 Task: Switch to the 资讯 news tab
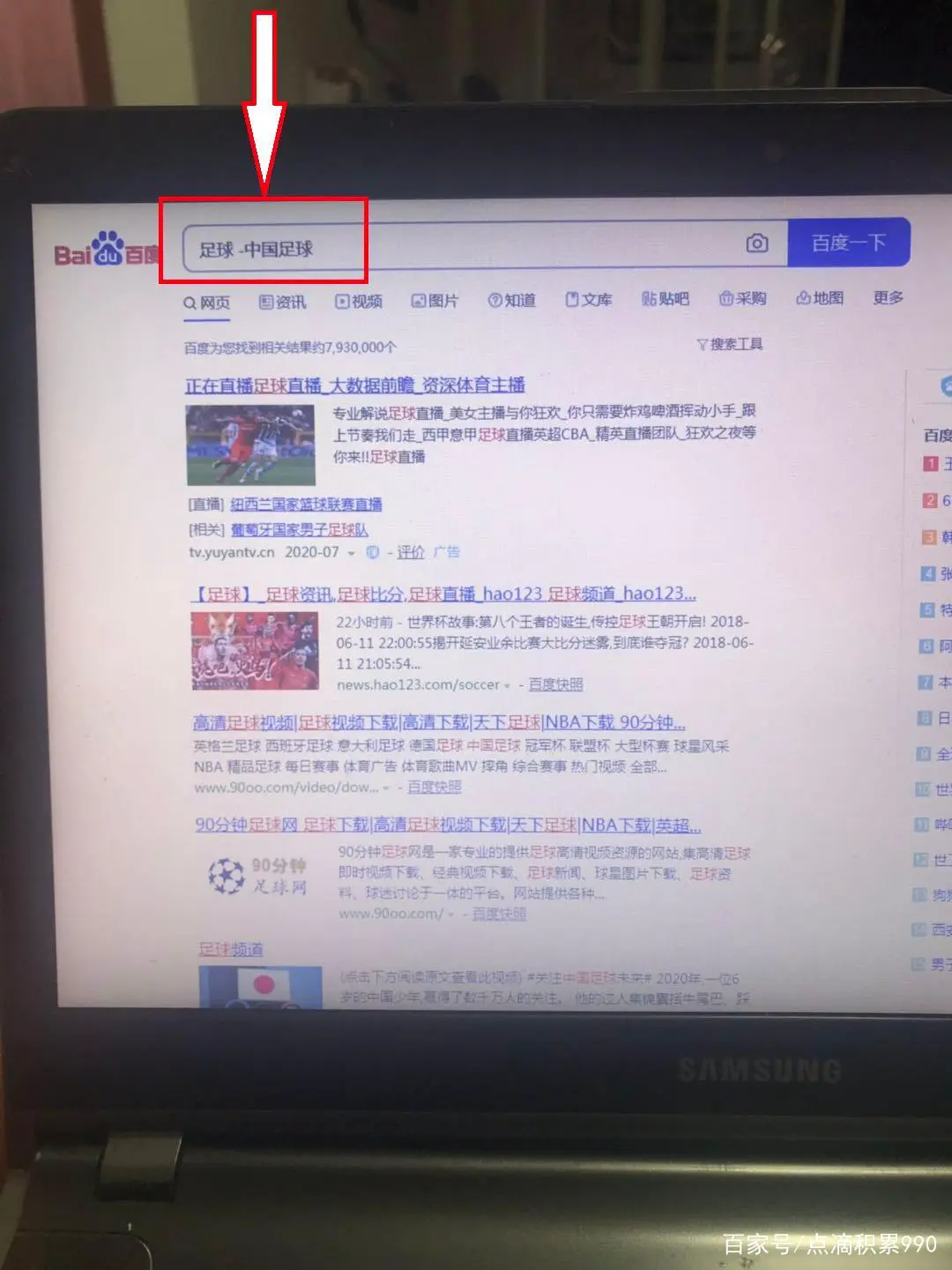(x=283, y=303)
